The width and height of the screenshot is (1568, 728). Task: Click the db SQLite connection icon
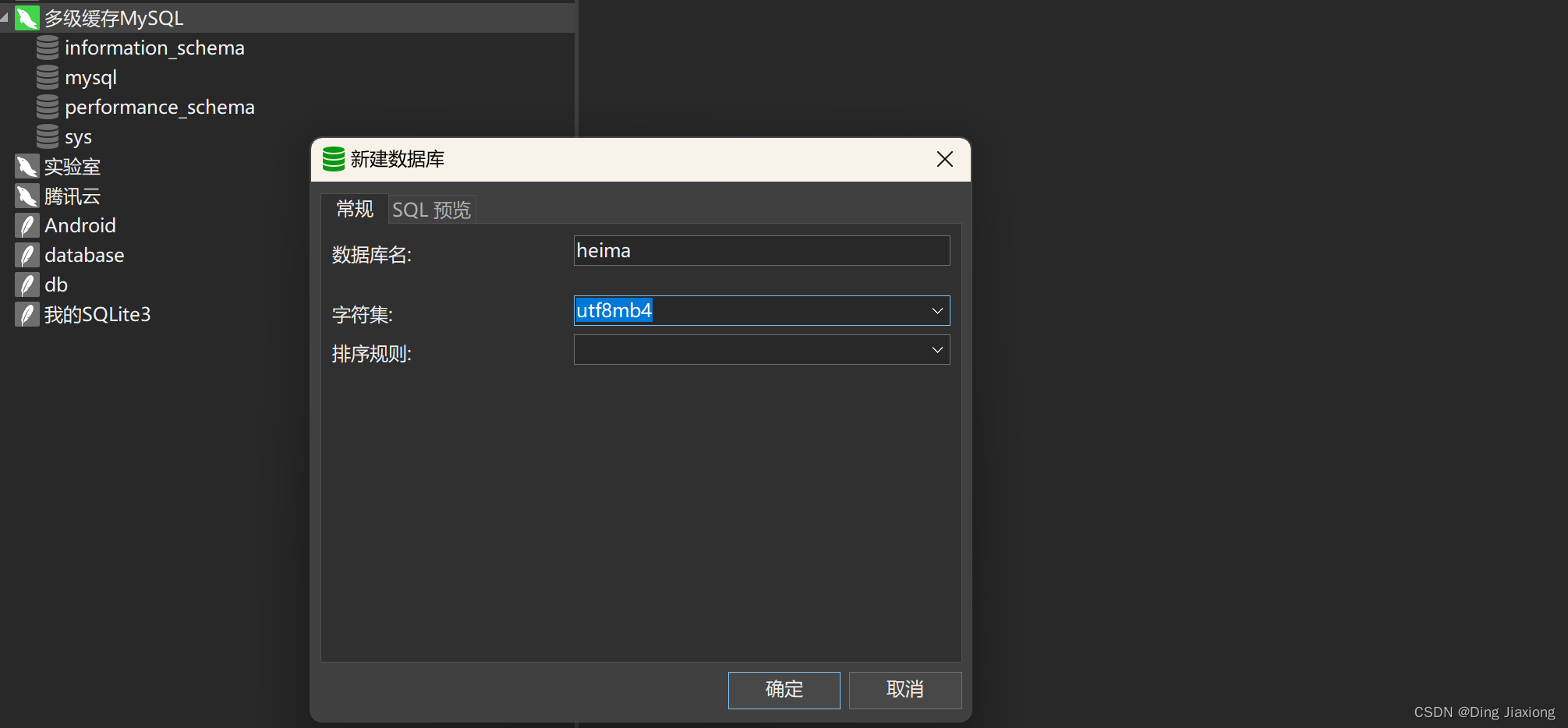pos(27,284)
